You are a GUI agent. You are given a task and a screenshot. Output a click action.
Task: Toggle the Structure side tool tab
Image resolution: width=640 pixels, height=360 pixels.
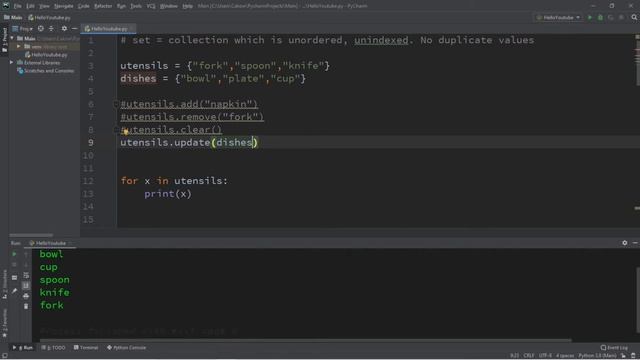tap(4, 284)
